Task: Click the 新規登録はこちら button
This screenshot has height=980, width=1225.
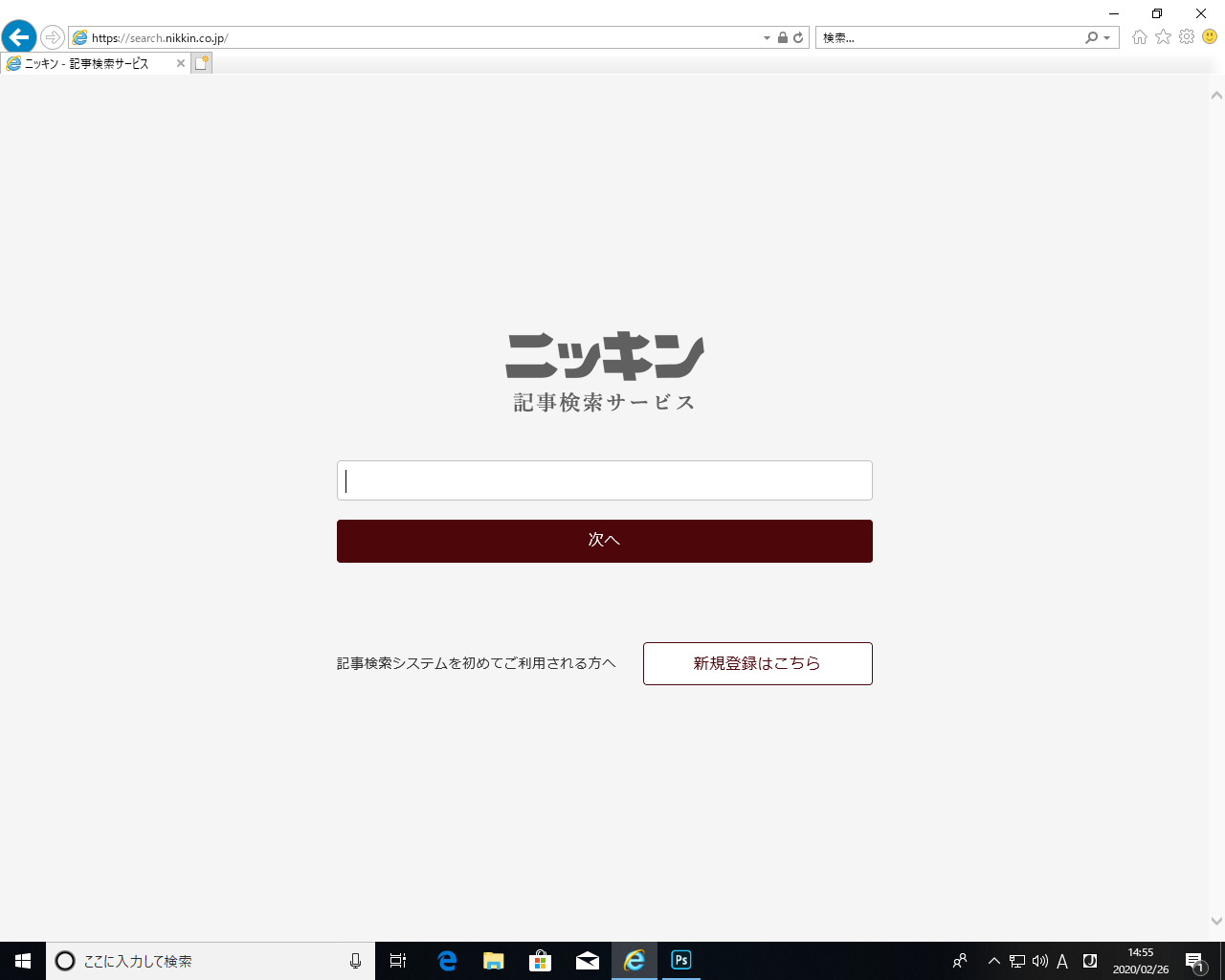Action: tap(758, 663)
